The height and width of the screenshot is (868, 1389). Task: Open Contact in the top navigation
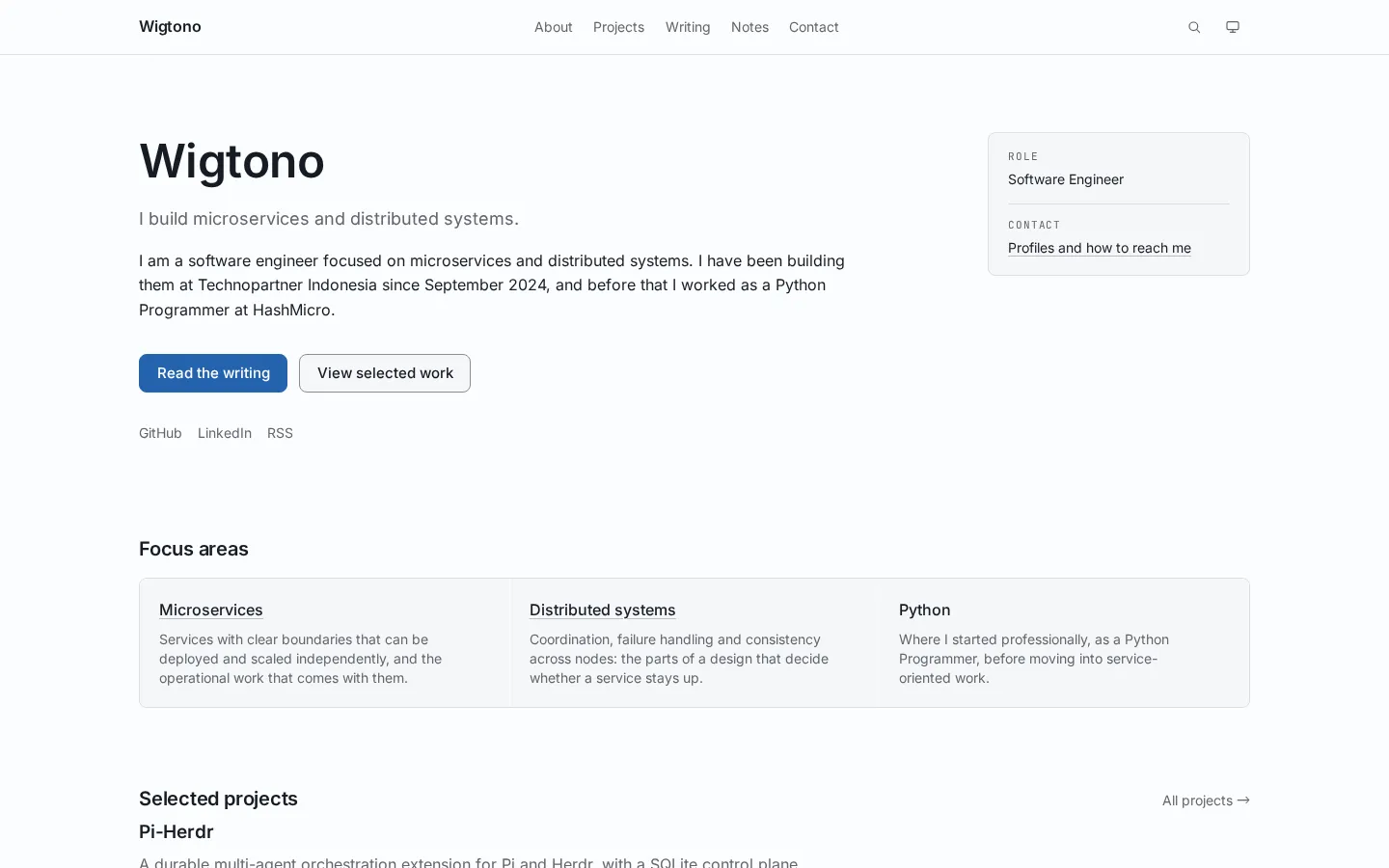[814, 27]
